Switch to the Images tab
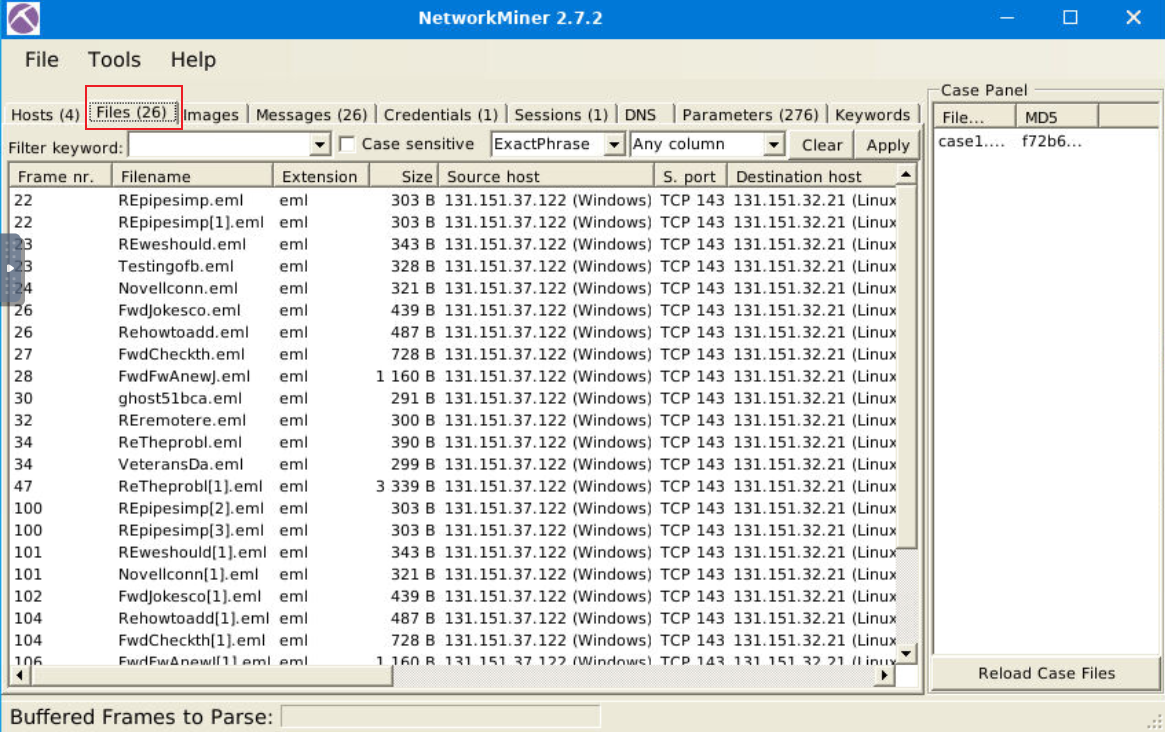Viewport: 1165px width, 732px height. tap(212, 114)
